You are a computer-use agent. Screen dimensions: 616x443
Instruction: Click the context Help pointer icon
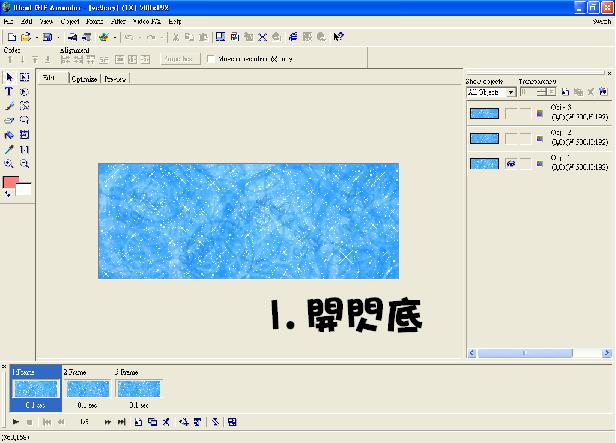tap(339, 37)
